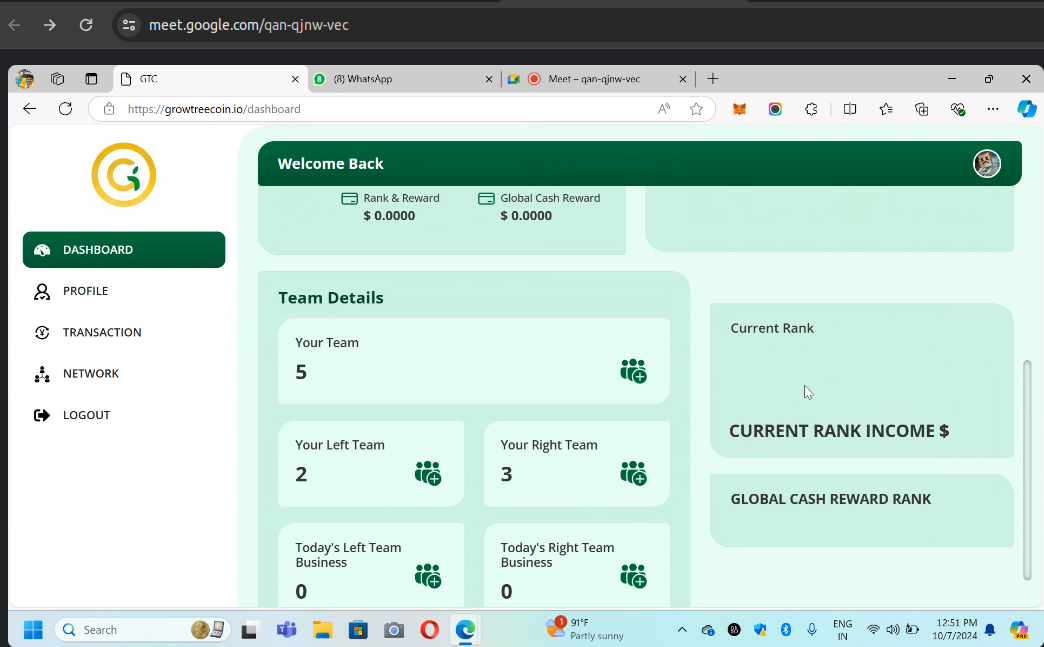Click the MetaMask fox extension icon
This screenshot has height=647, width=1044.
tap(739, 109)
